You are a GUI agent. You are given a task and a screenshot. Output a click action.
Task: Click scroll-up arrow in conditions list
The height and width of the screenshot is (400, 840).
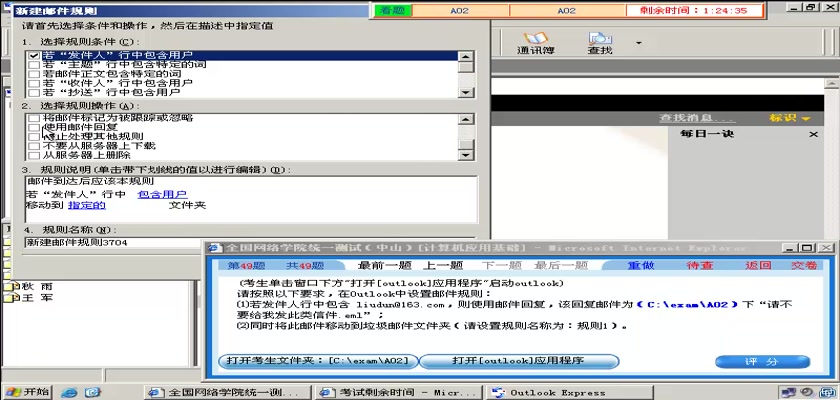point(466,57)
